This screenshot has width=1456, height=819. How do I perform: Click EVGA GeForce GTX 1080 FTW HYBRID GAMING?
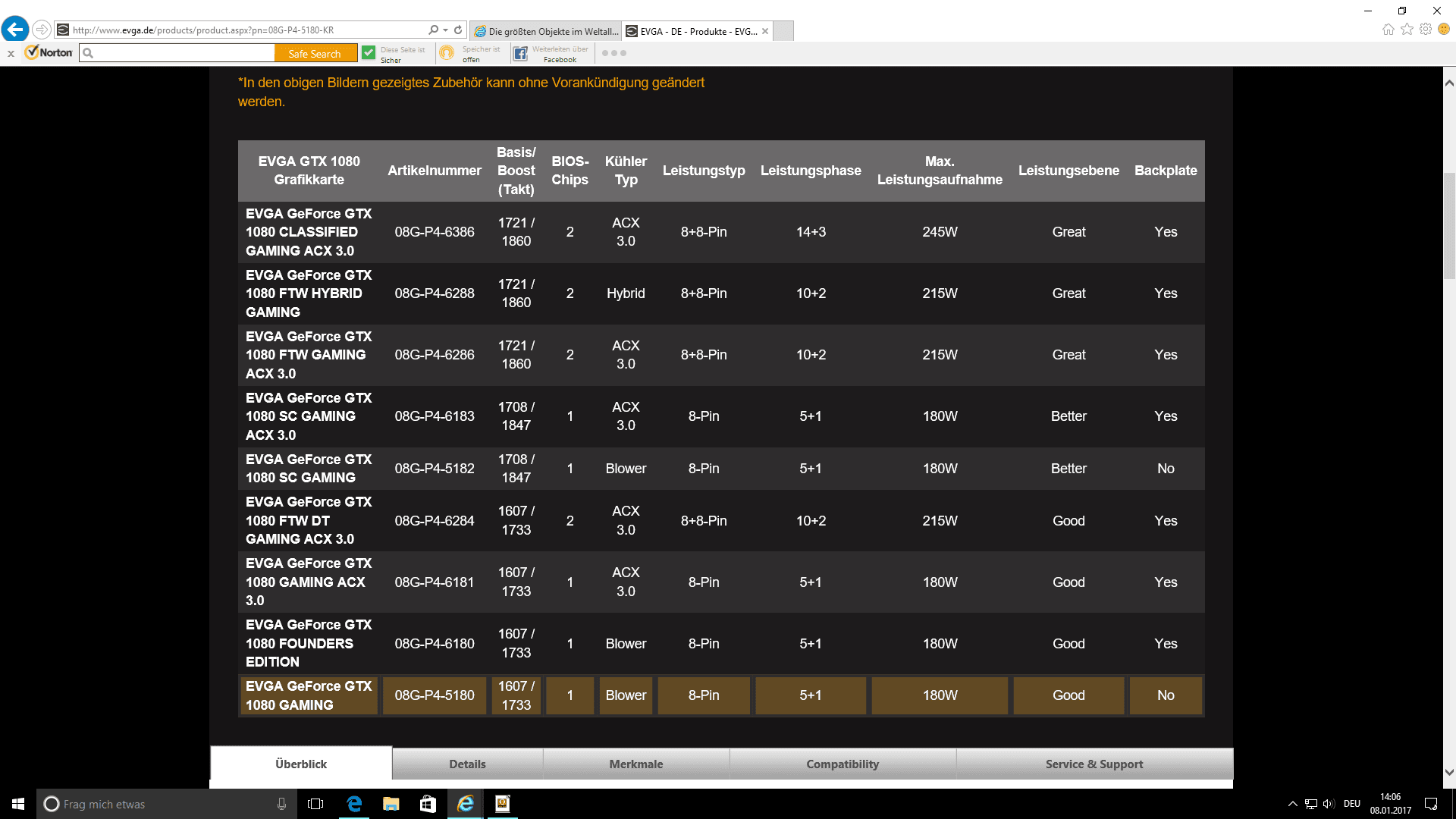click(309, 293)
